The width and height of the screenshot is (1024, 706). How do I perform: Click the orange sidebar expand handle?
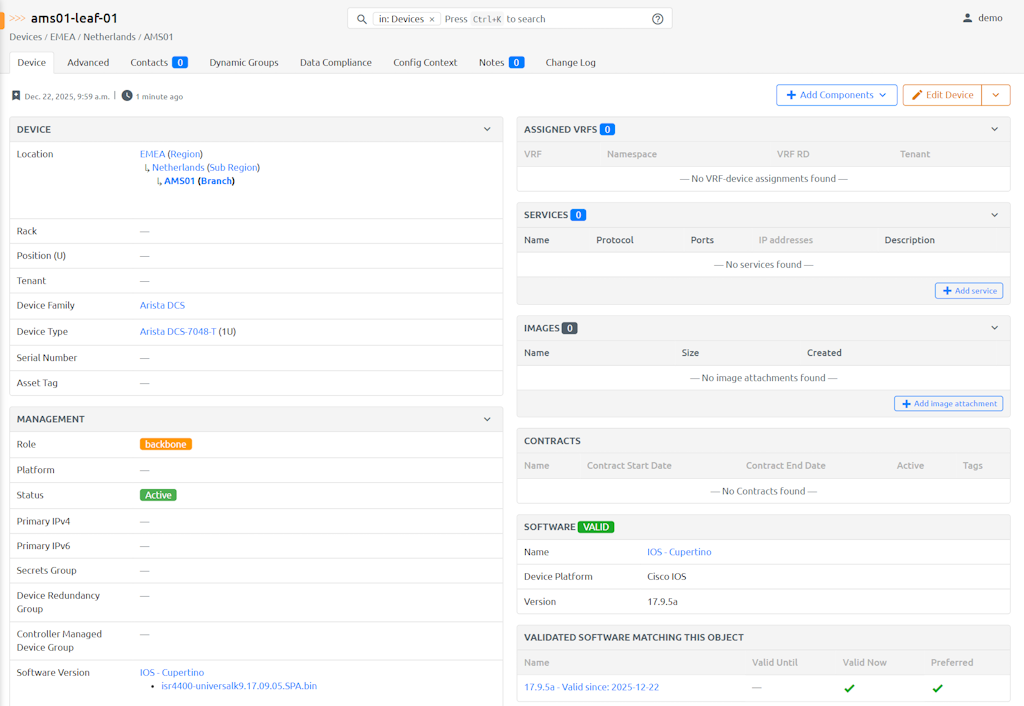point(2,19)
